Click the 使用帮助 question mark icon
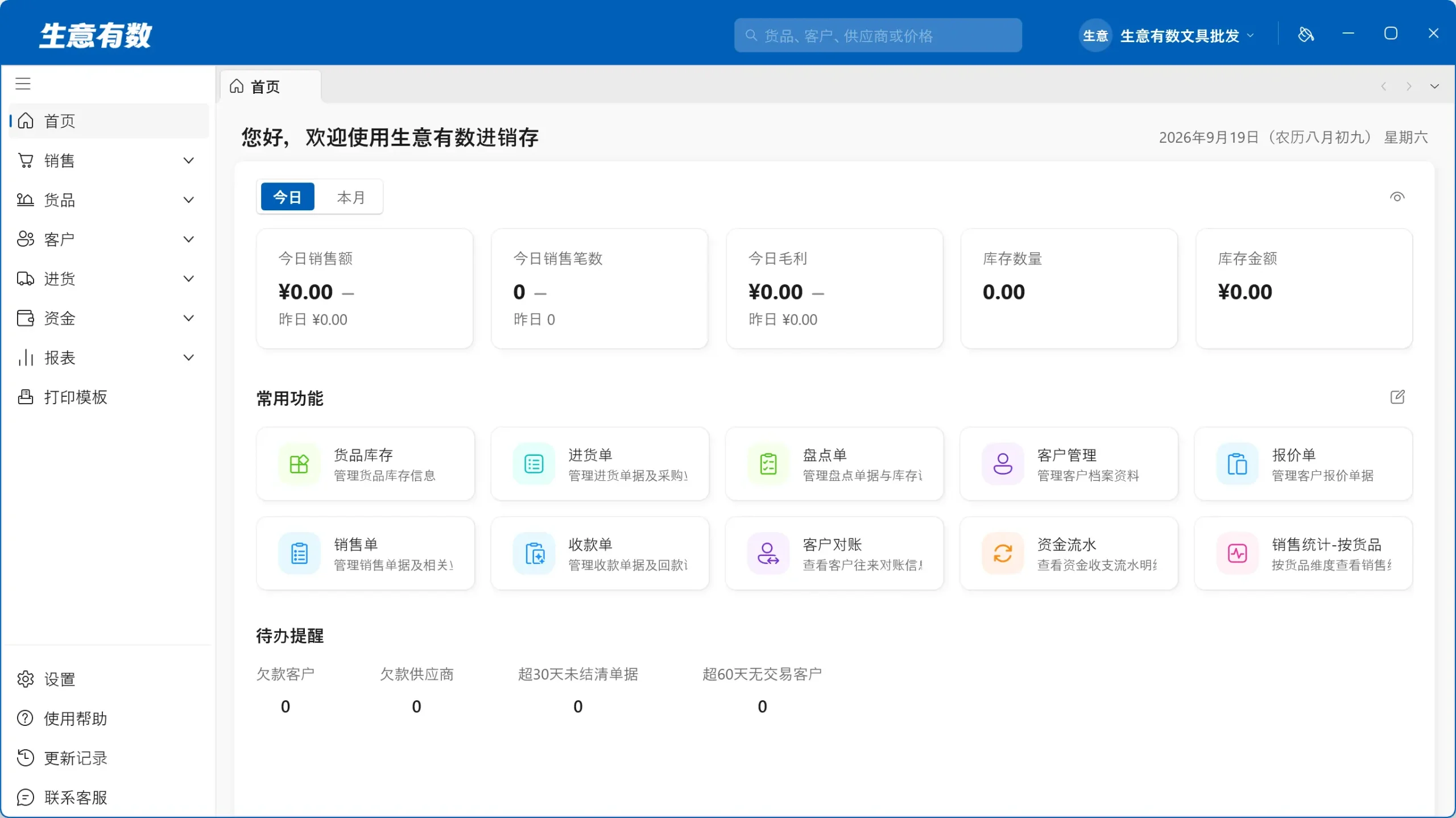1456x818 pixels. [x=25, y=719]
